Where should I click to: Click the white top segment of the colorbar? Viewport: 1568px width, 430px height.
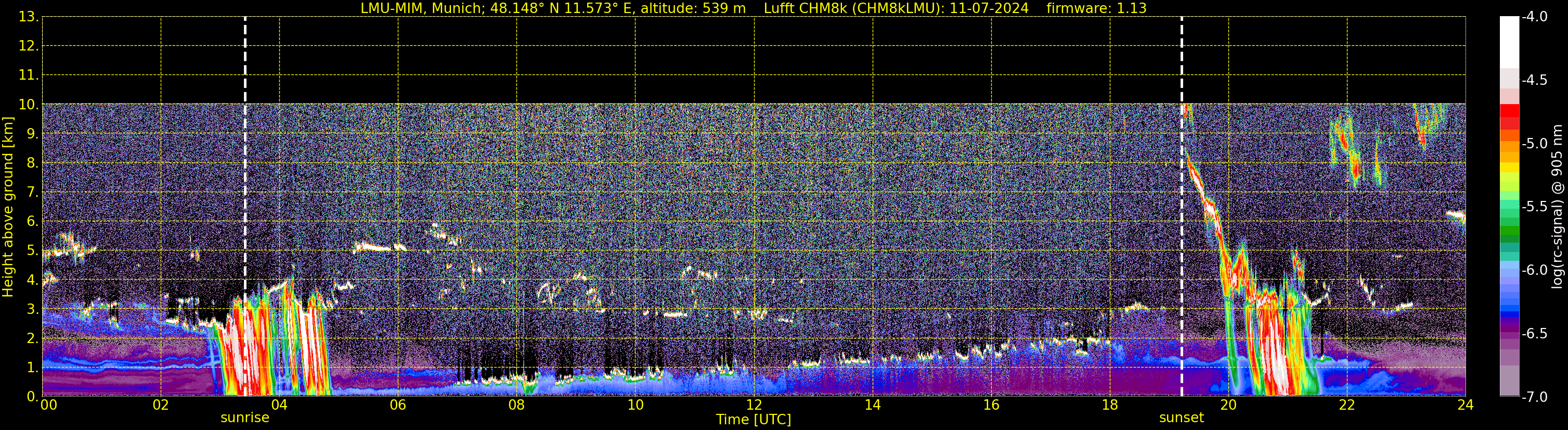coord(1510,42)
